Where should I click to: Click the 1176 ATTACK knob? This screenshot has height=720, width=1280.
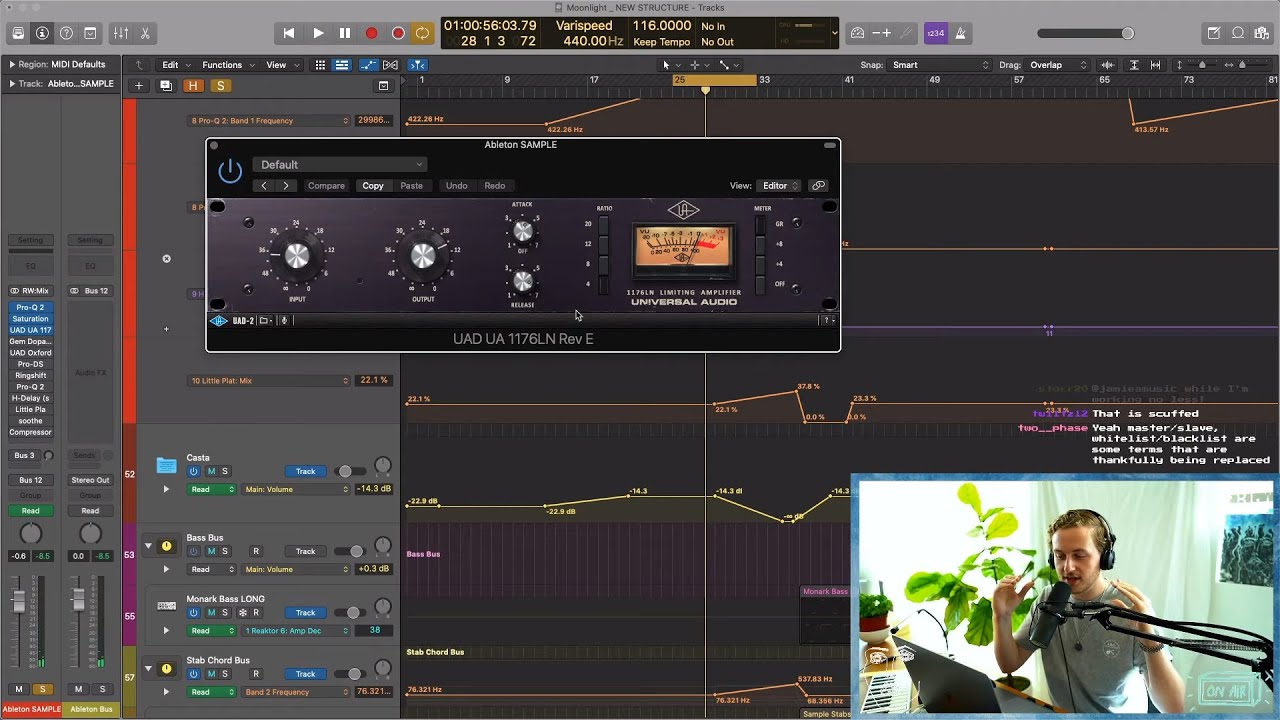pos(522,231)
